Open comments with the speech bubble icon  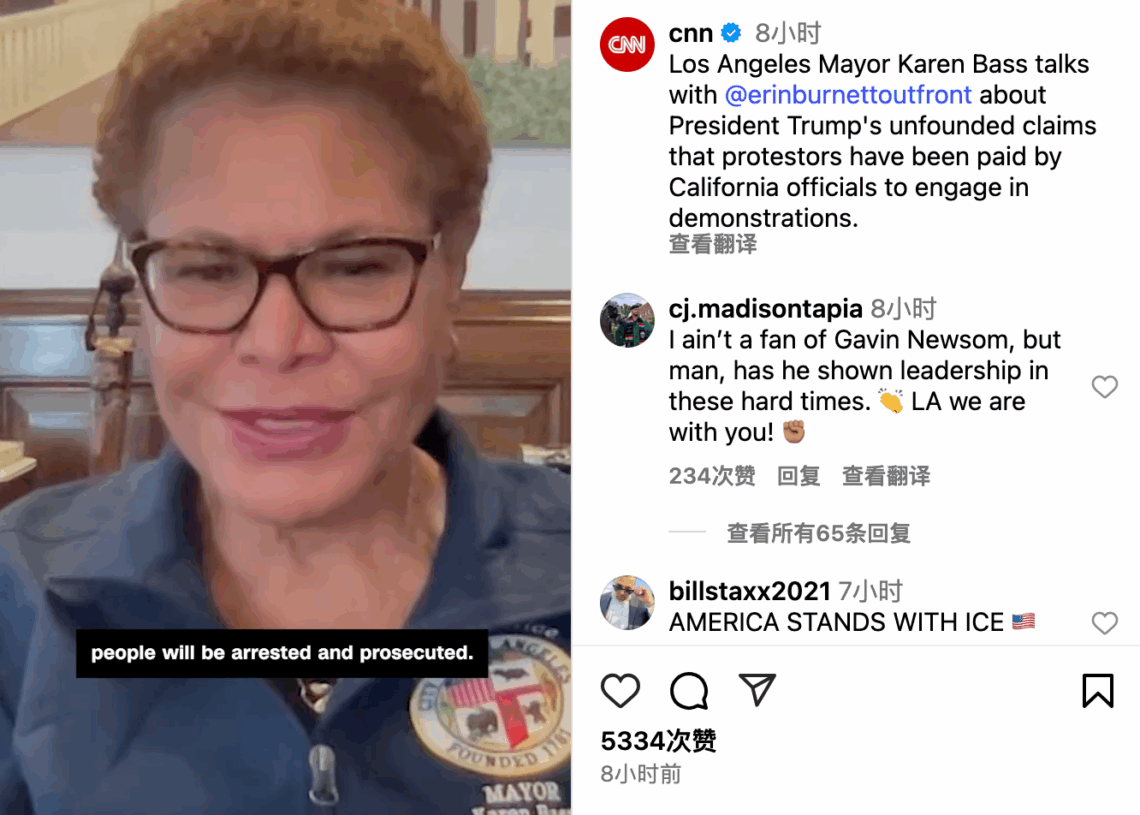[x=689, y=690]
